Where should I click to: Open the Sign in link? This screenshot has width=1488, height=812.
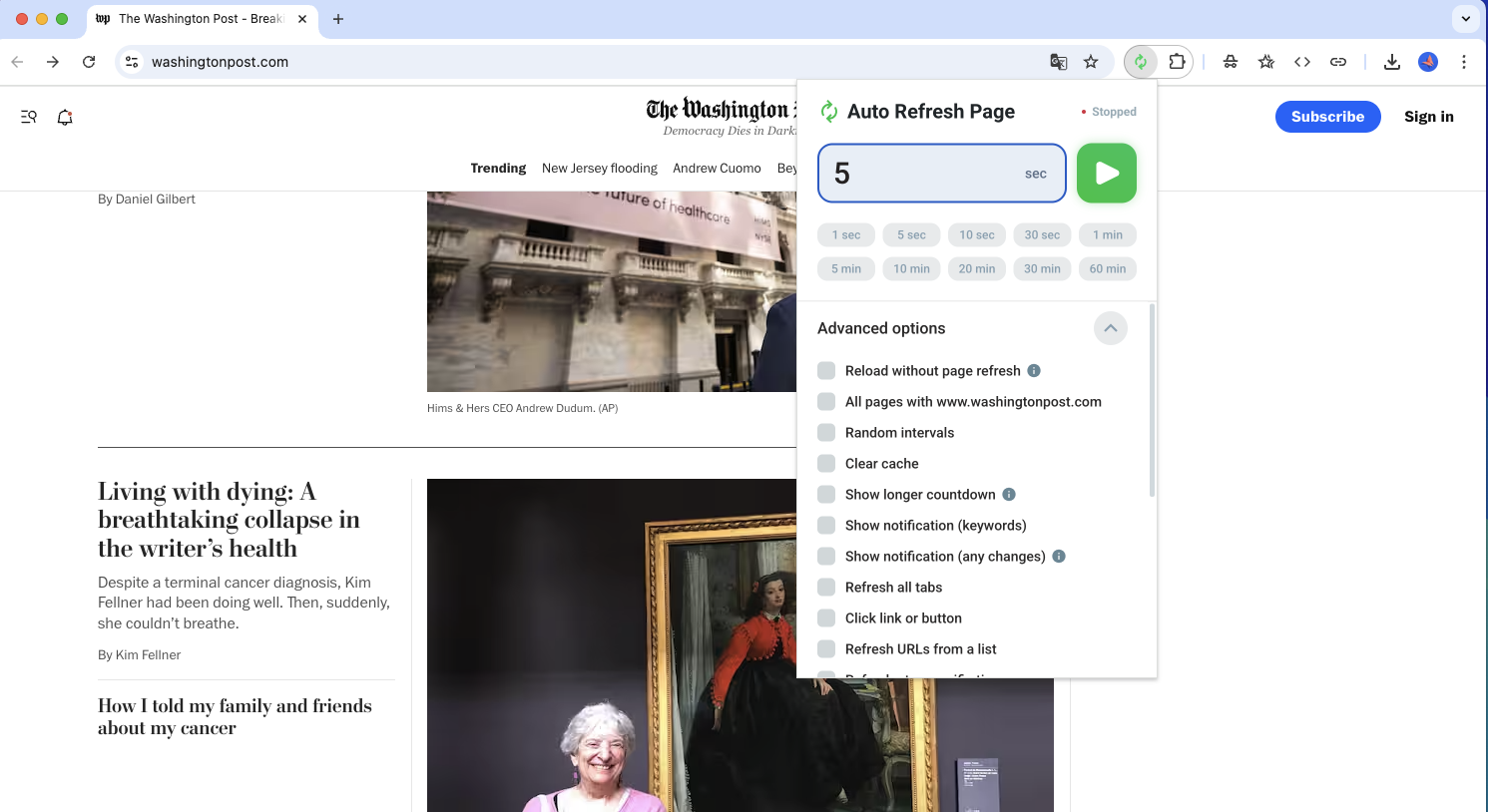[x=1428, y=117]
